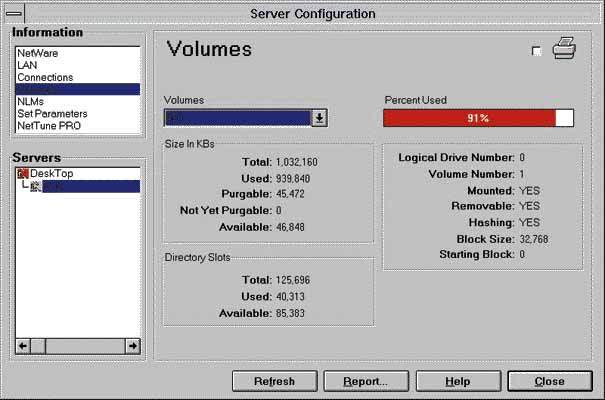
Task: Click the server icon under DeskTop
Action: [x=36, y=187]
